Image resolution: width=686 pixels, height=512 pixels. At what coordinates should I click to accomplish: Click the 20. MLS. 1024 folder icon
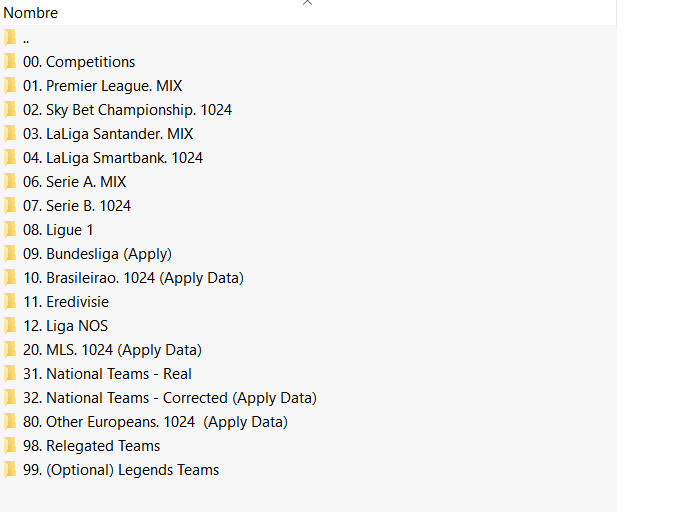(10, 350)
